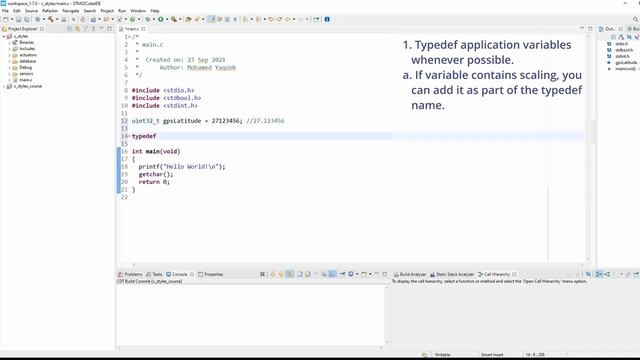
Task: Maximize the Project Explorer panel
Action: pos(109,29)
